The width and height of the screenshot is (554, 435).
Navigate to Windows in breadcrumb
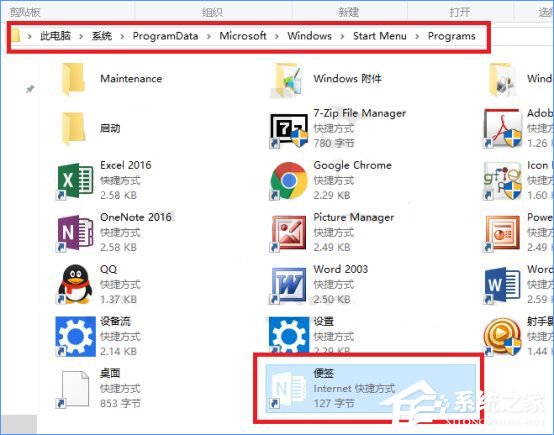tap(310, 36)
